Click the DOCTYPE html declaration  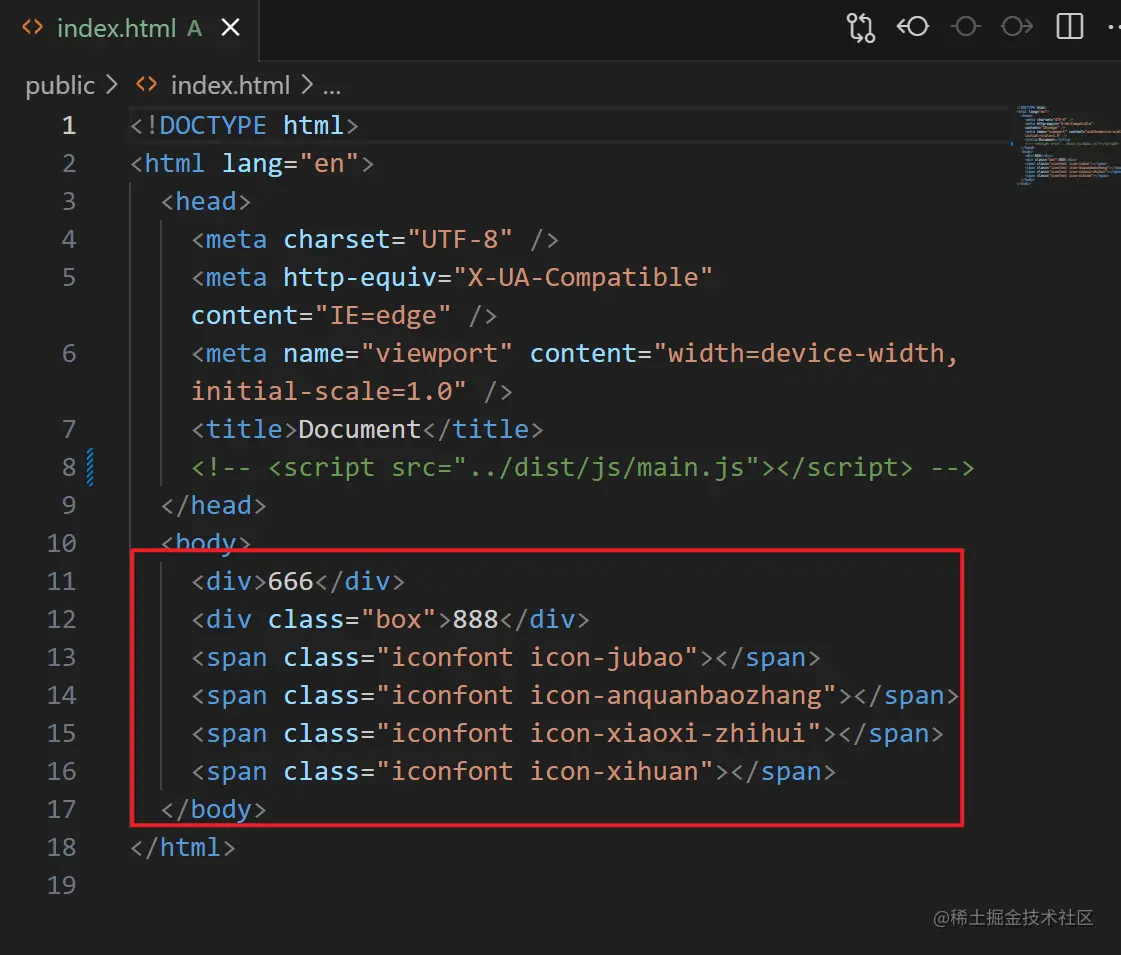pos(244,126)
